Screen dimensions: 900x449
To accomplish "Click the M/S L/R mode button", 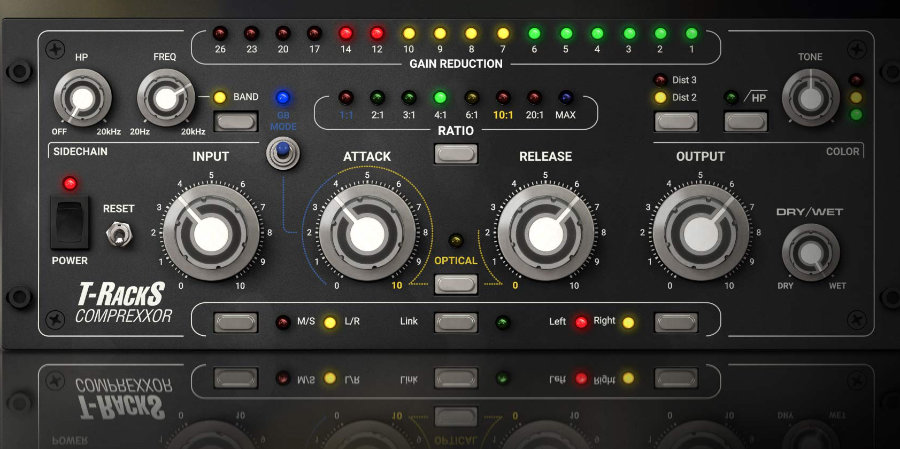I will pos(236,322).
